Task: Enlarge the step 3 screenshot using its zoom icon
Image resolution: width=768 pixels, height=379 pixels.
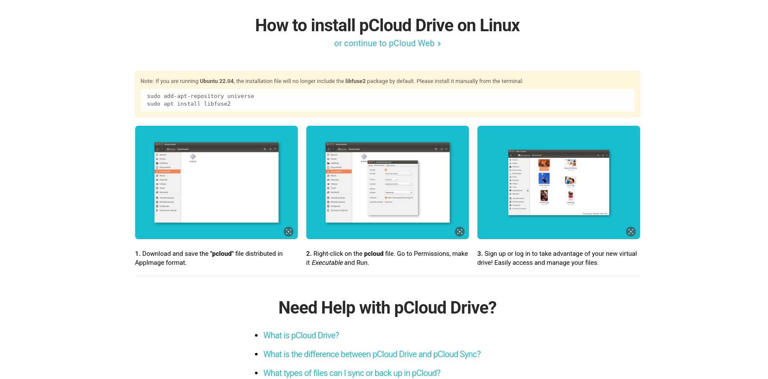Action: [631, 232]
